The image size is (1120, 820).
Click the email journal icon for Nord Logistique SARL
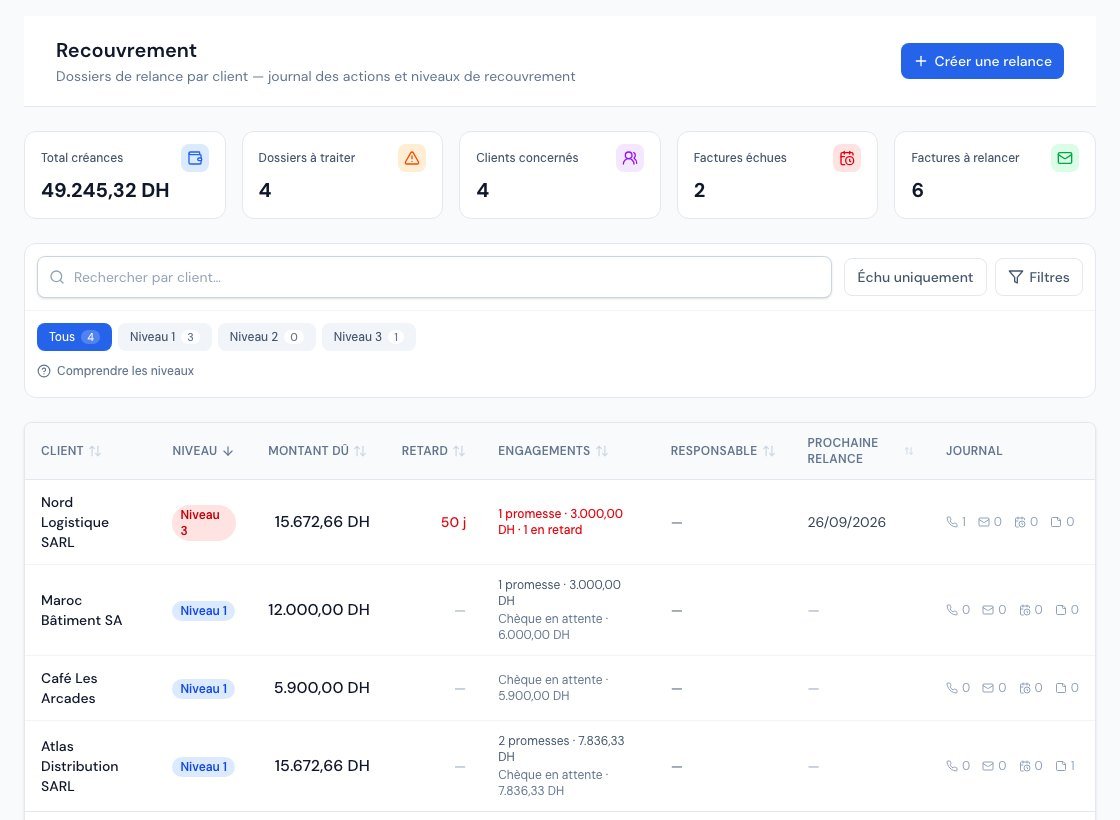pos(984,522)
